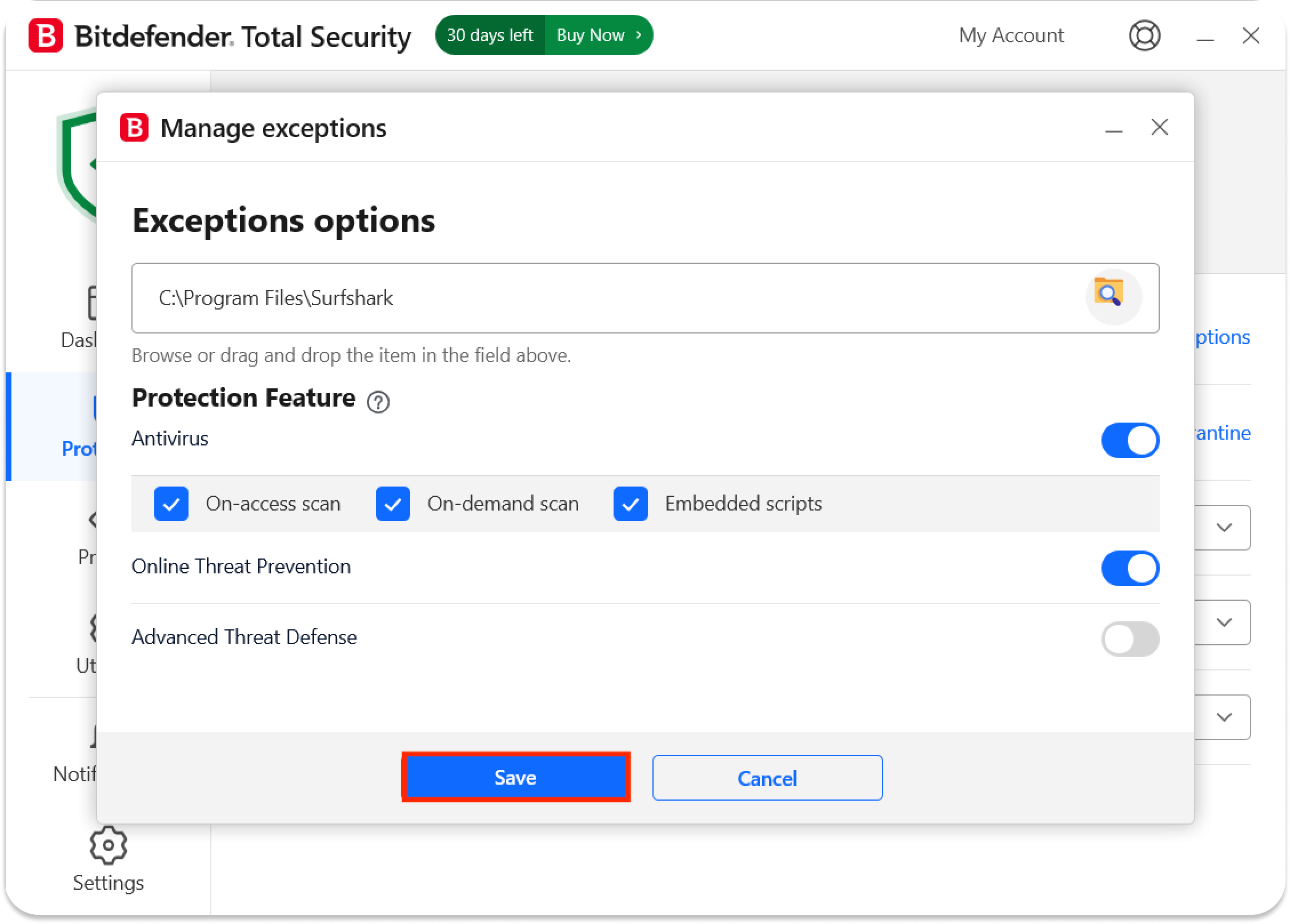Turn off Online Threat Prevention toggle
Screen dimensions: 1290x924
click(x=1129, y=568)
